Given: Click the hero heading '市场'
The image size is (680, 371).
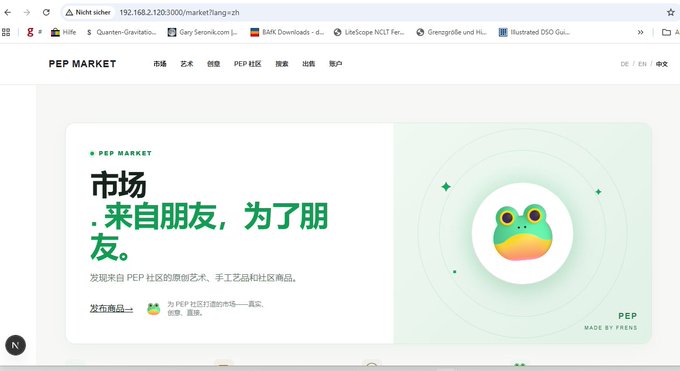Looking at the screenshot, I should coord(118,184).
